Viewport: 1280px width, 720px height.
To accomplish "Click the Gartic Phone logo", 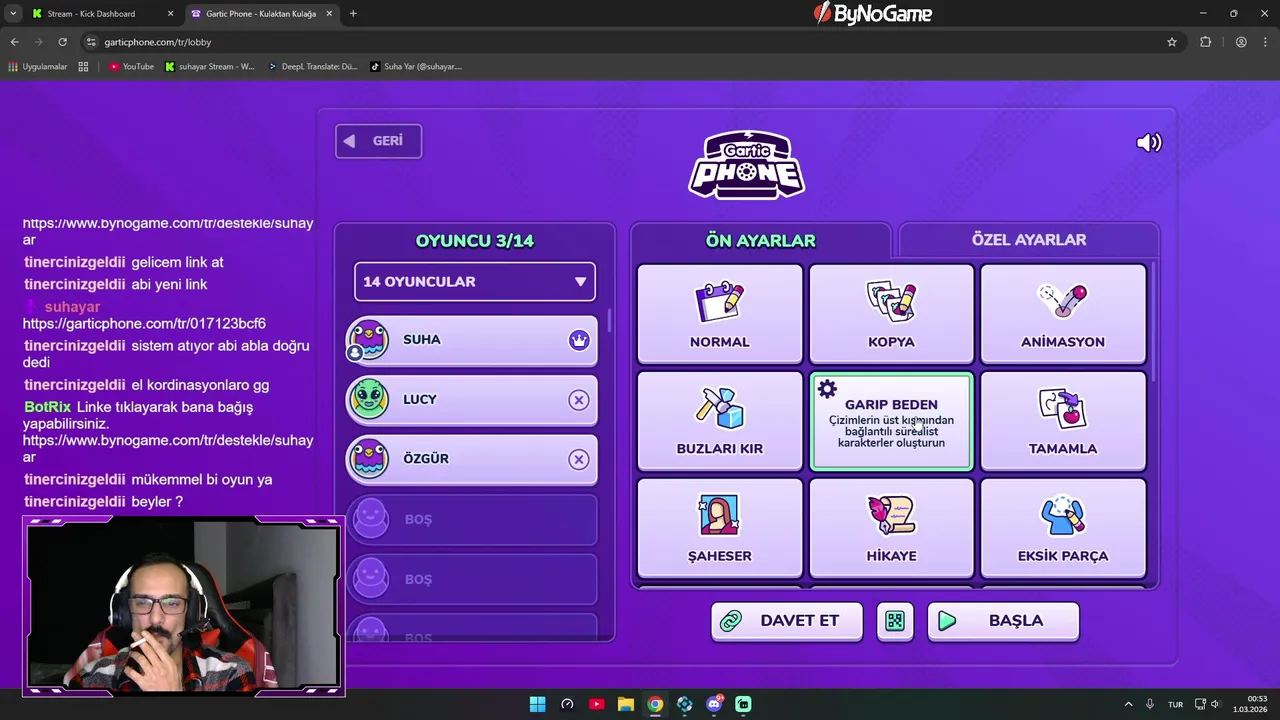I will [746, 165].
